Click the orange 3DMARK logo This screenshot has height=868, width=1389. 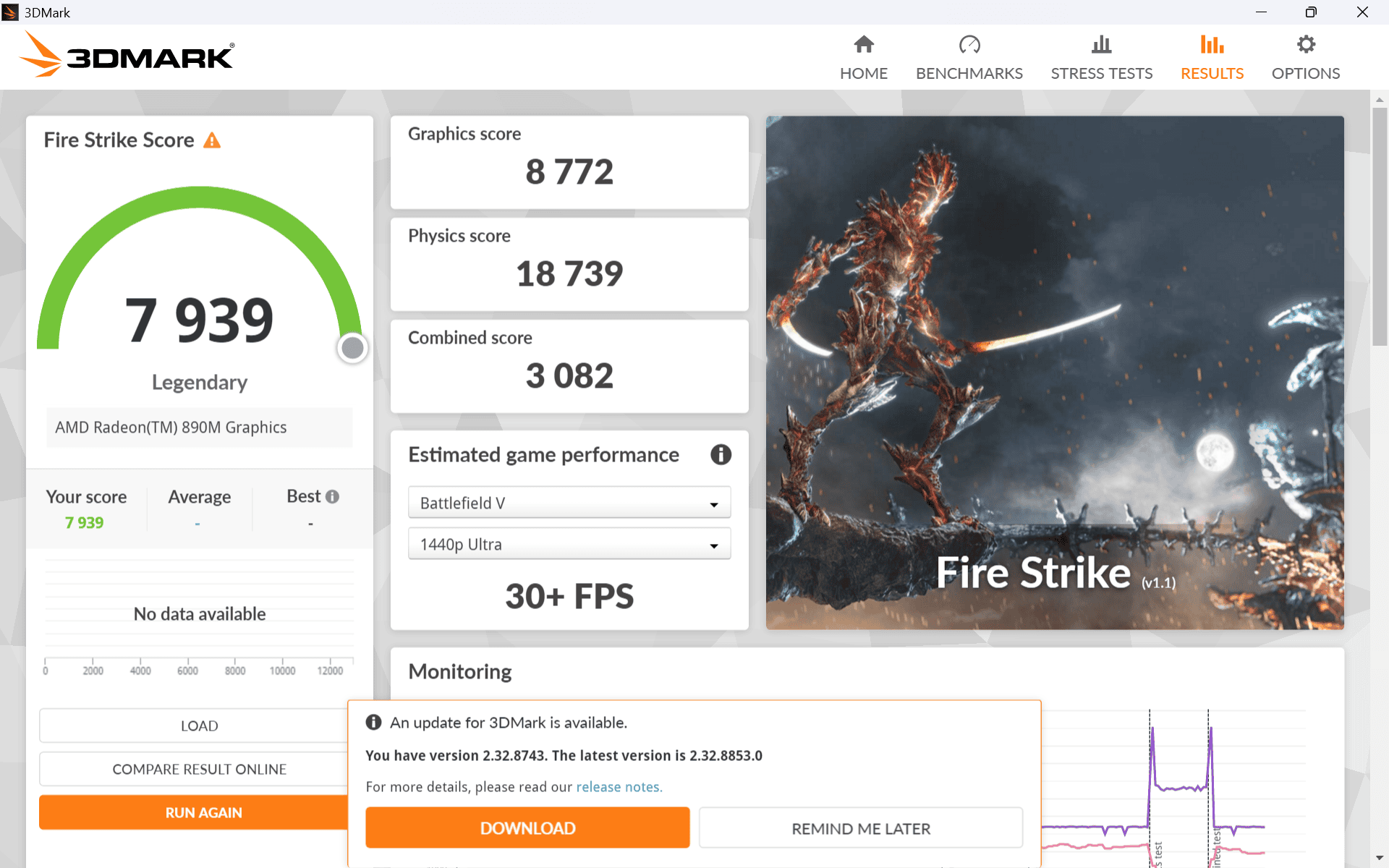[127, 54]
